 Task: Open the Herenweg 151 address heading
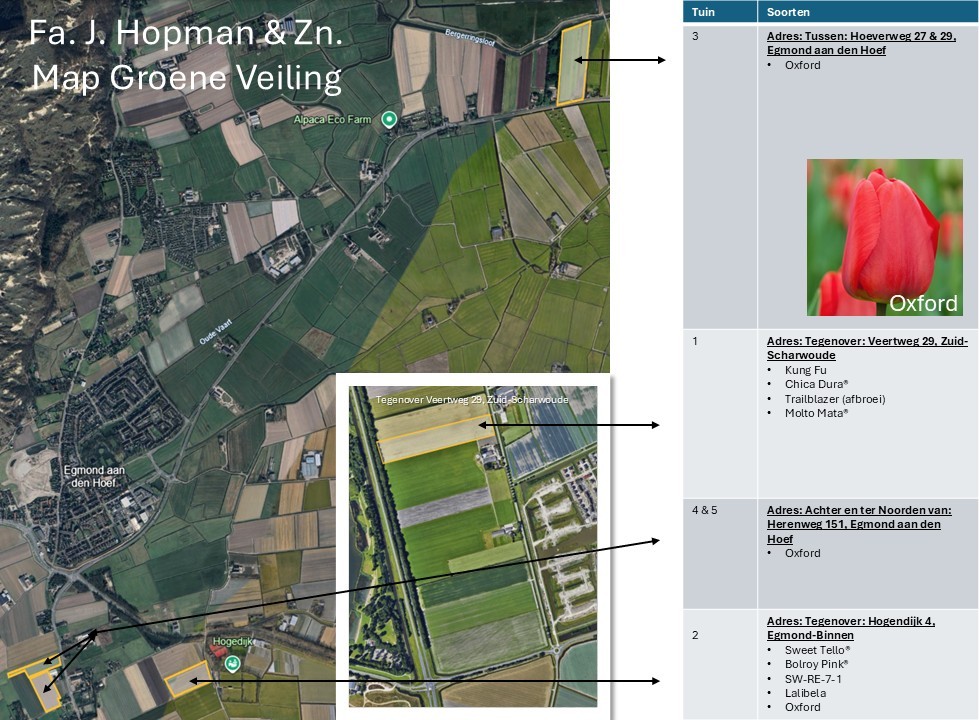858,524
